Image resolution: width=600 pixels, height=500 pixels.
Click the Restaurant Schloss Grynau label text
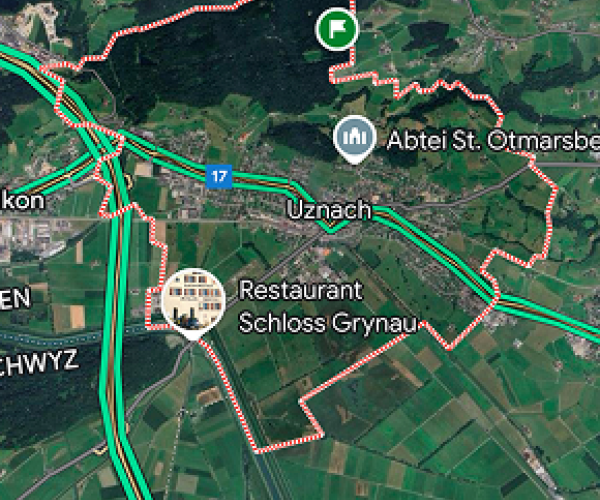tap(328, 306)
